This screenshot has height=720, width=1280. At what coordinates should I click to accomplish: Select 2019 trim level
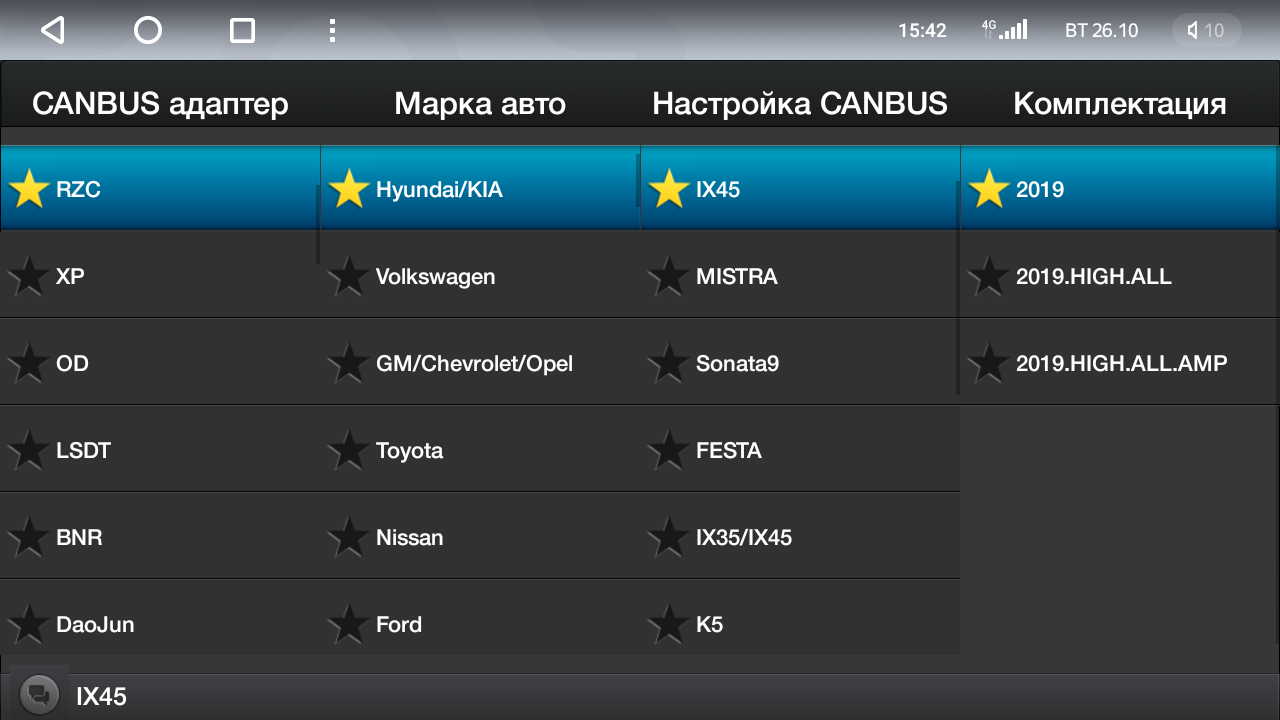click(x=1120, y=188)
